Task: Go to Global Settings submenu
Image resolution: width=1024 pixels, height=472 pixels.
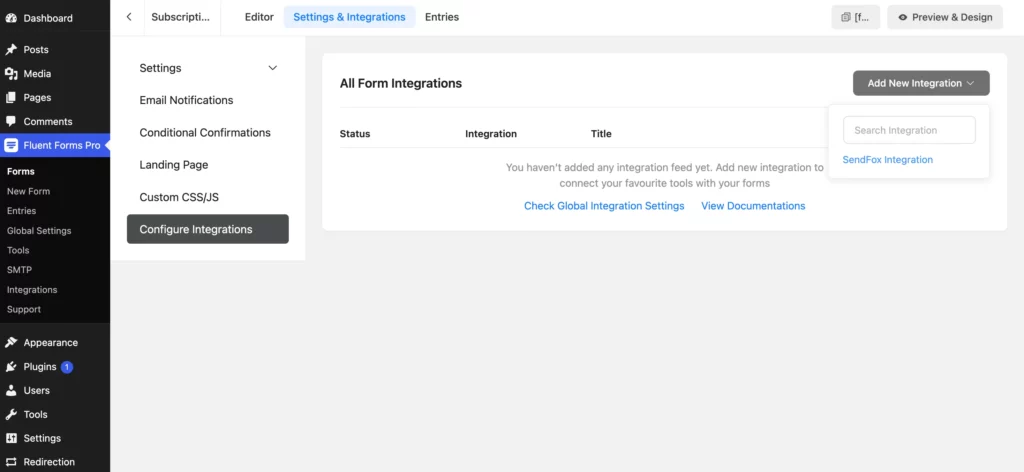Action: tap(39, 230)
